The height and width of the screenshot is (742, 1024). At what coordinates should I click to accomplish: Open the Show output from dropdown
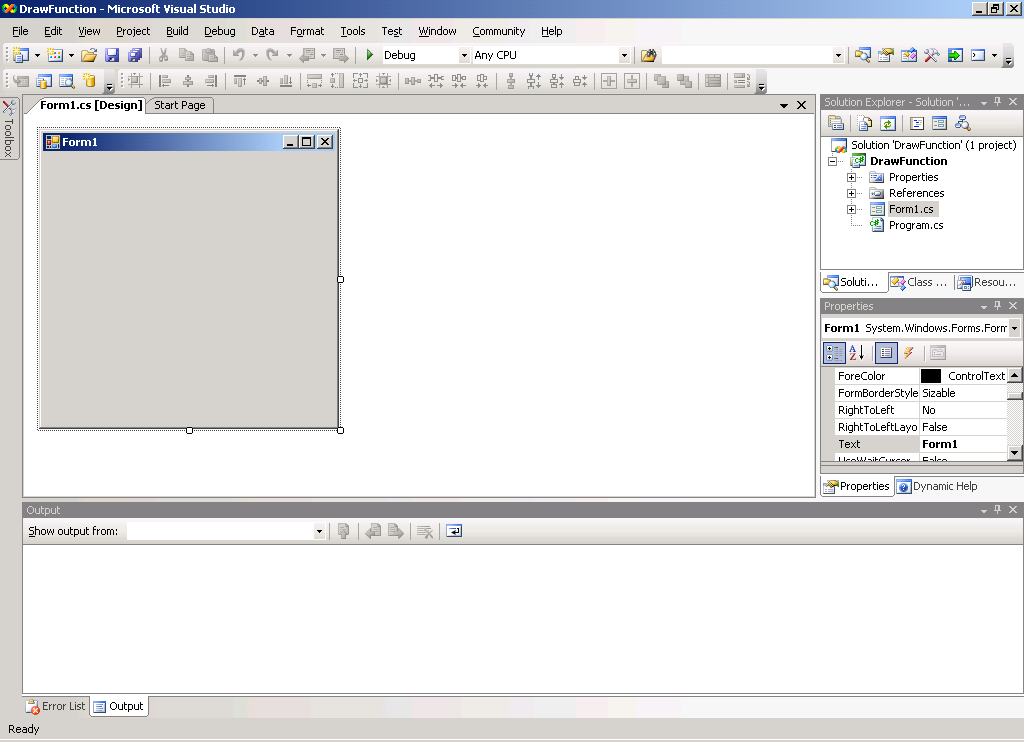[x=319, y=531]
